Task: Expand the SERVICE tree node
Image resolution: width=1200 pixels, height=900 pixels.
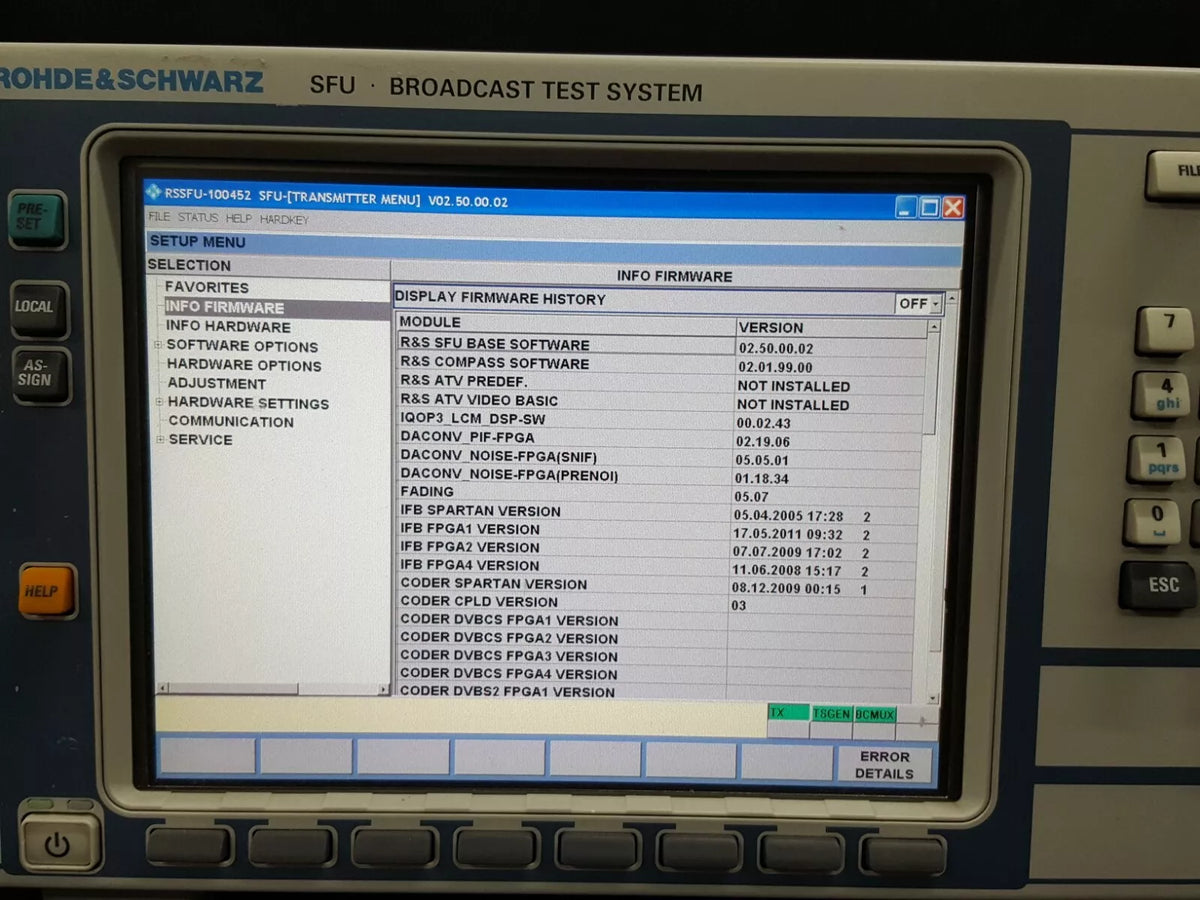Action: pyautogui.click(x=160, y=440)
